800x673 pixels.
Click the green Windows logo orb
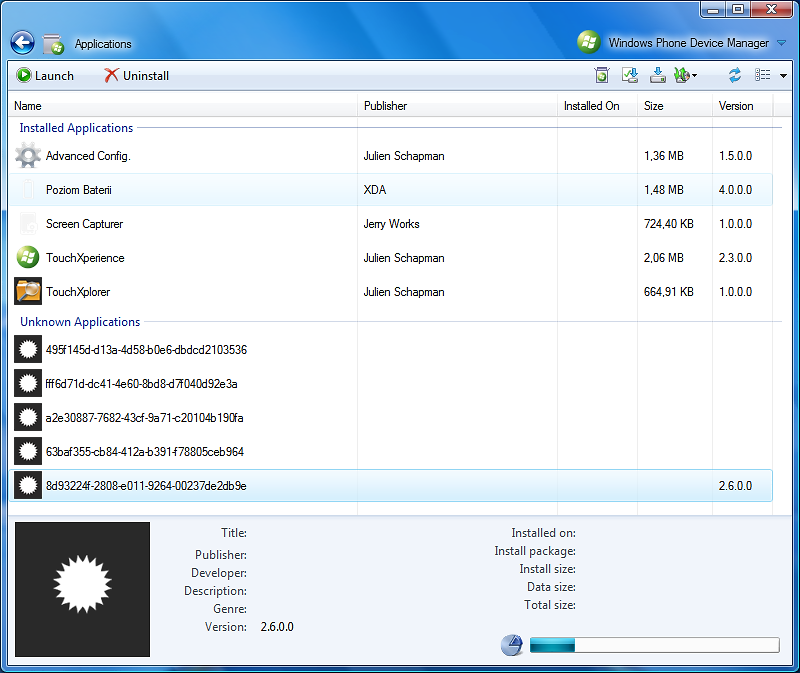point(589,42)
